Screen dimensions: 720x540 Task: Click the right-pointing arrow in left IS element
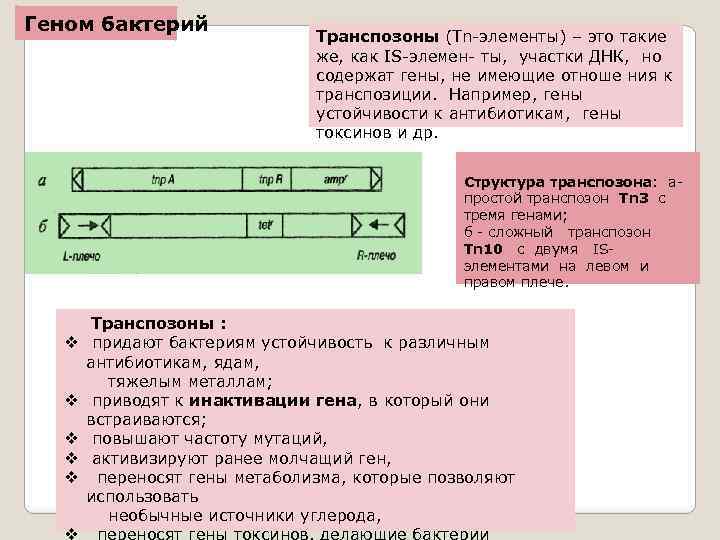tap(87, 225)
